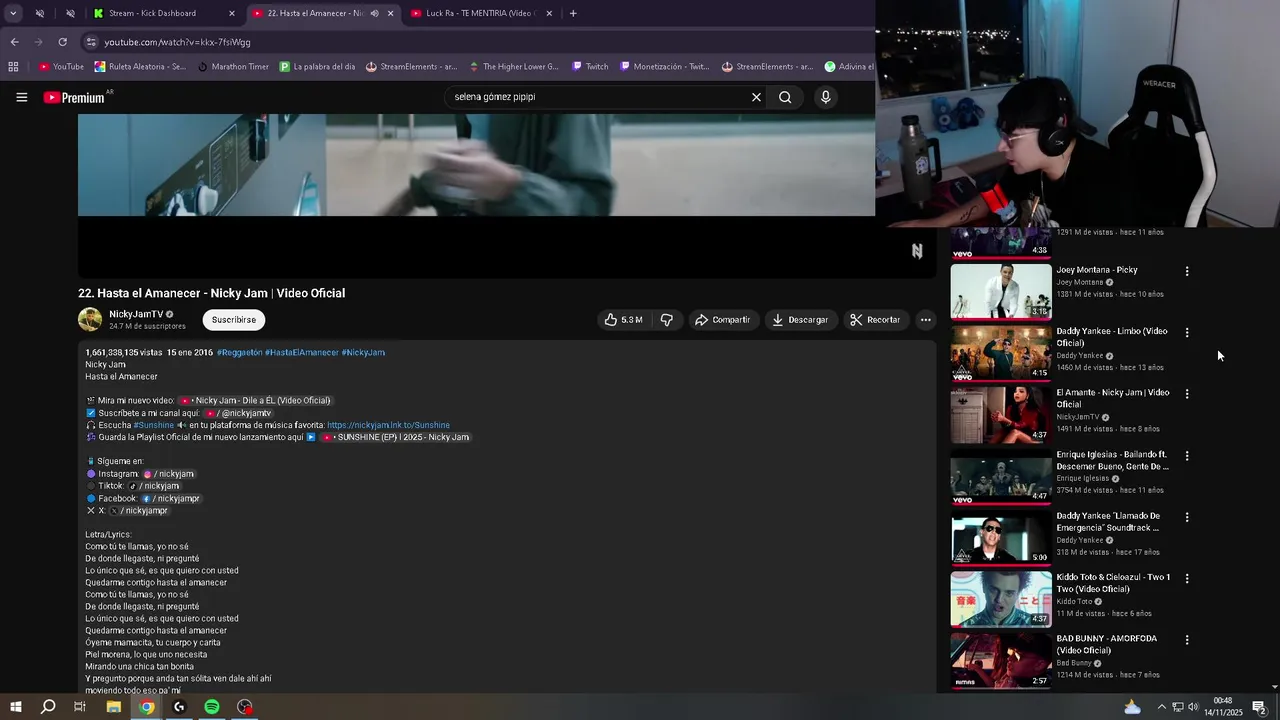Screen dimensions: 1280x720
Task: Open the X nickyjampr link
Action: pos(138,510)
